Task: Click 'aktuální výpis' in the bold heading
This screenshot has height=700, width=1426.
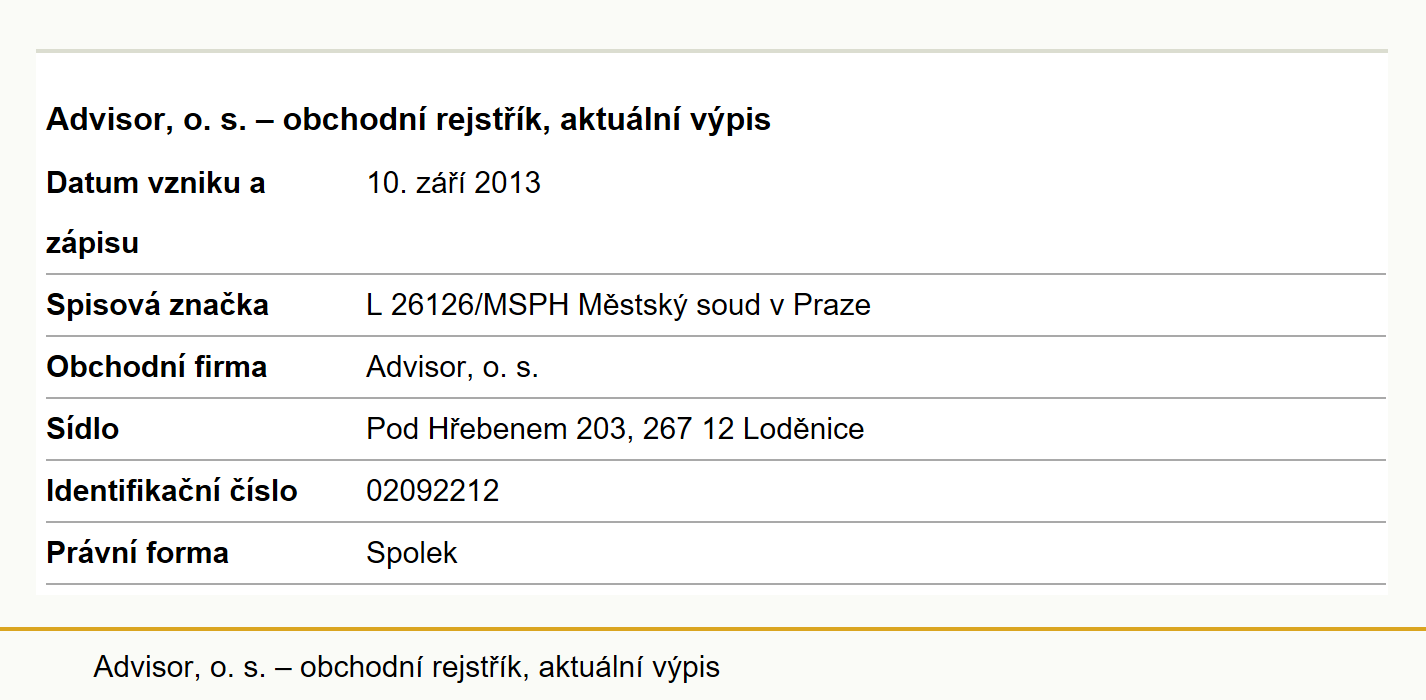Action: tap(665, 120)
